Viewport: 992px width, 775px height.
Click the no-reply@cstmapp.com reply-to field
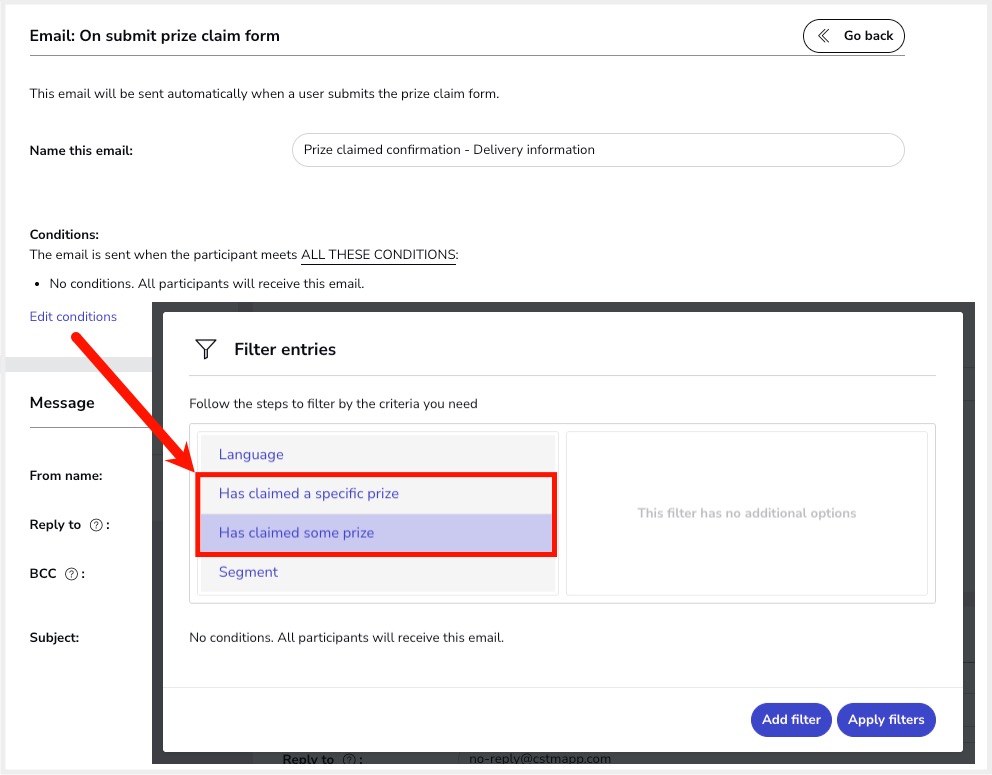pyautogui.click(x=540, y=759)
